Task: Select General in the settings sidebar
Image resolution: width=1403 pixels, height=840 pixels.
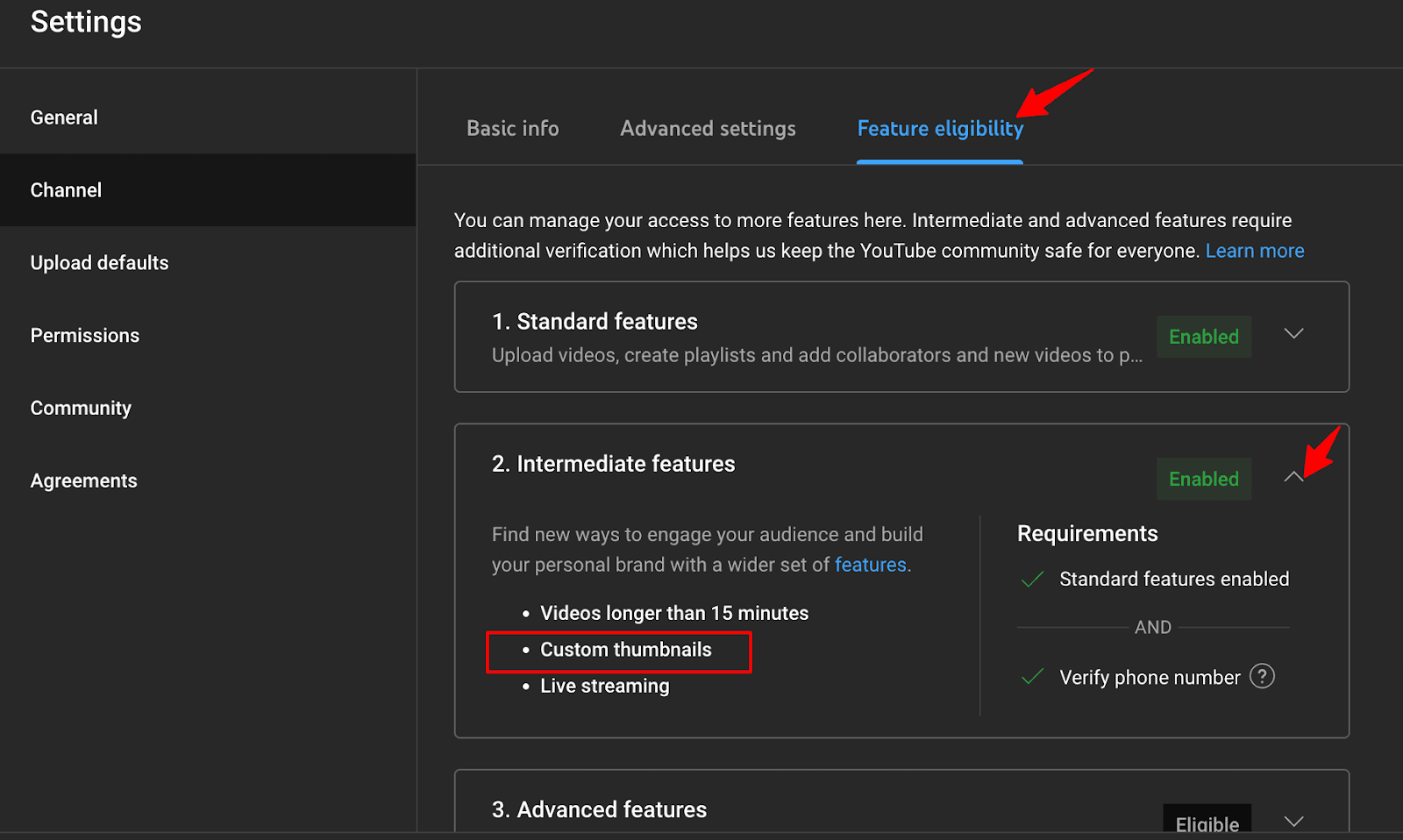Action: coord(63,117)
